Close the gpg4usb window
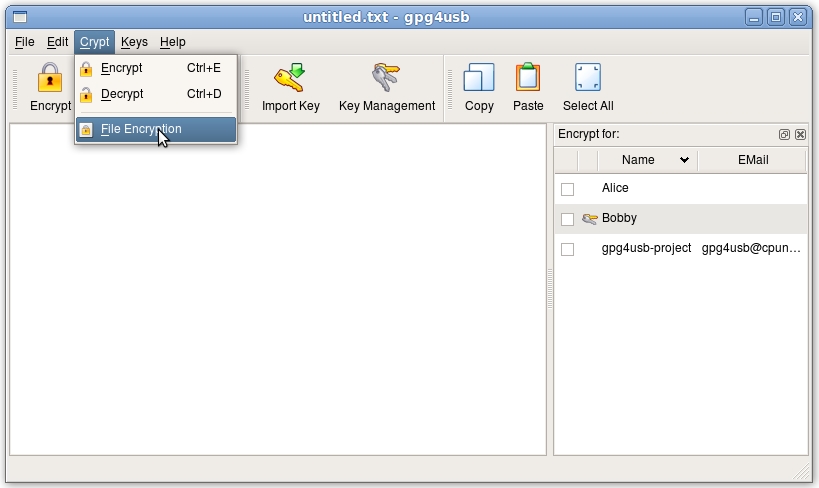Screen dimensions: 819x488 tap(798, 17)
